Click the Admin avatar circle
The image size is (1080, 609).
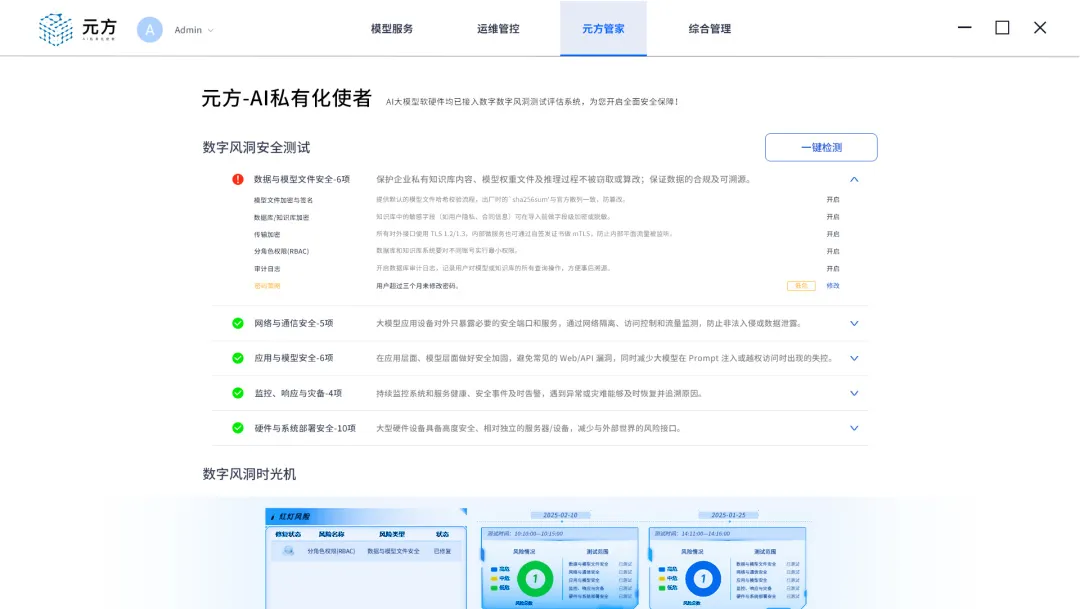[x=149, y=30]
